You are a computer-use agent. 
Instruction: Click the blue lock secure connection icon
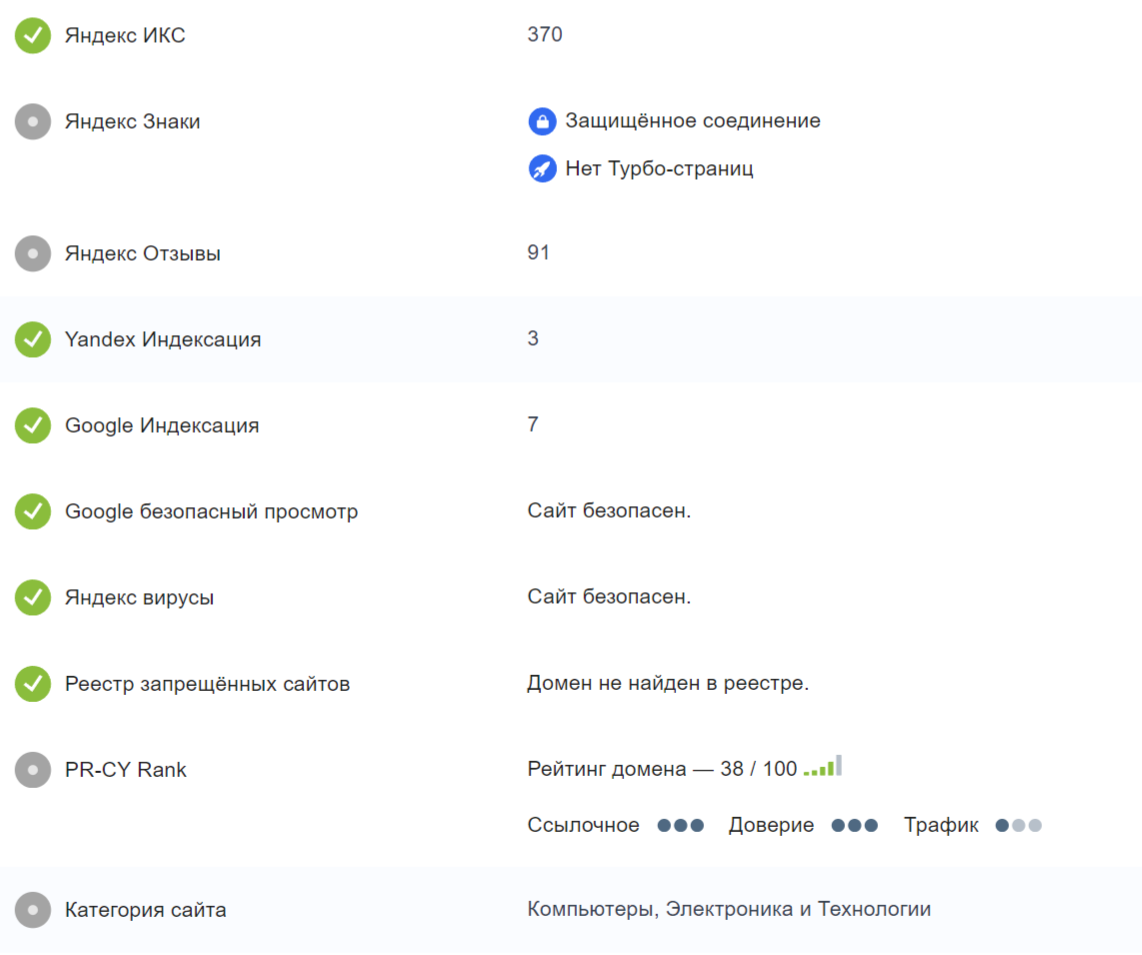[543, 122]
